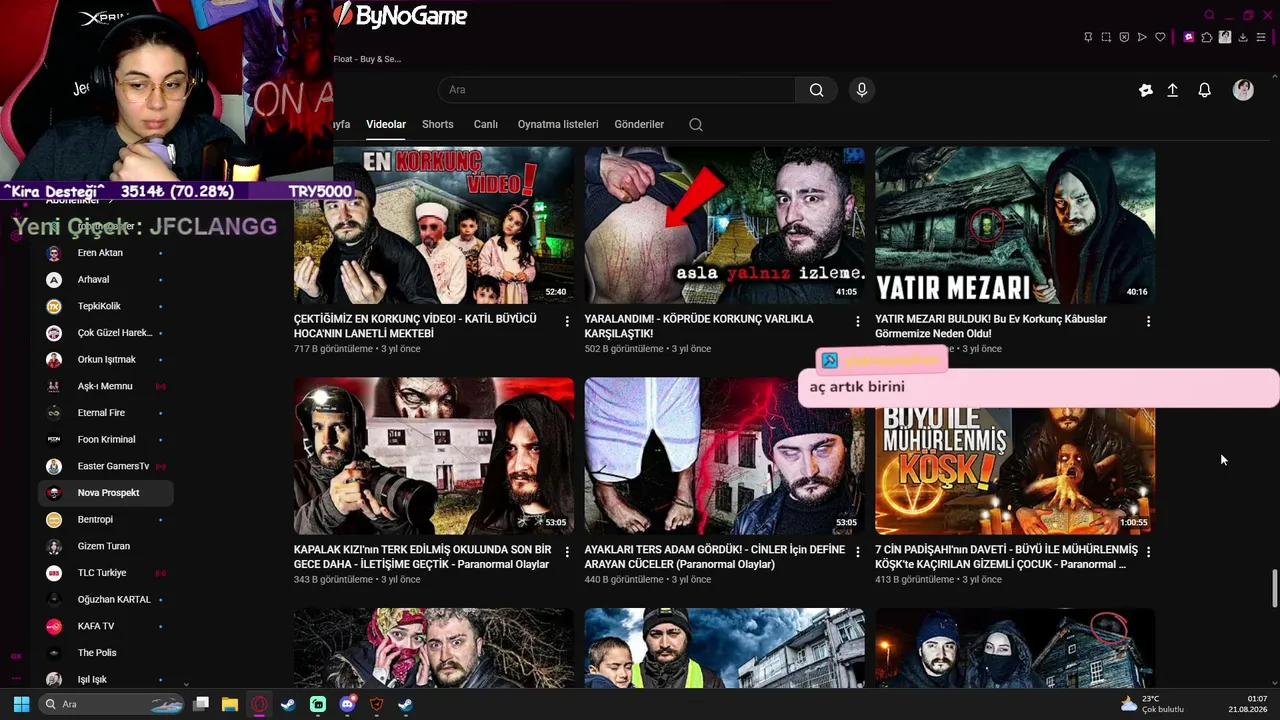Click the Opera GX taskbar icon

(259, 704)
